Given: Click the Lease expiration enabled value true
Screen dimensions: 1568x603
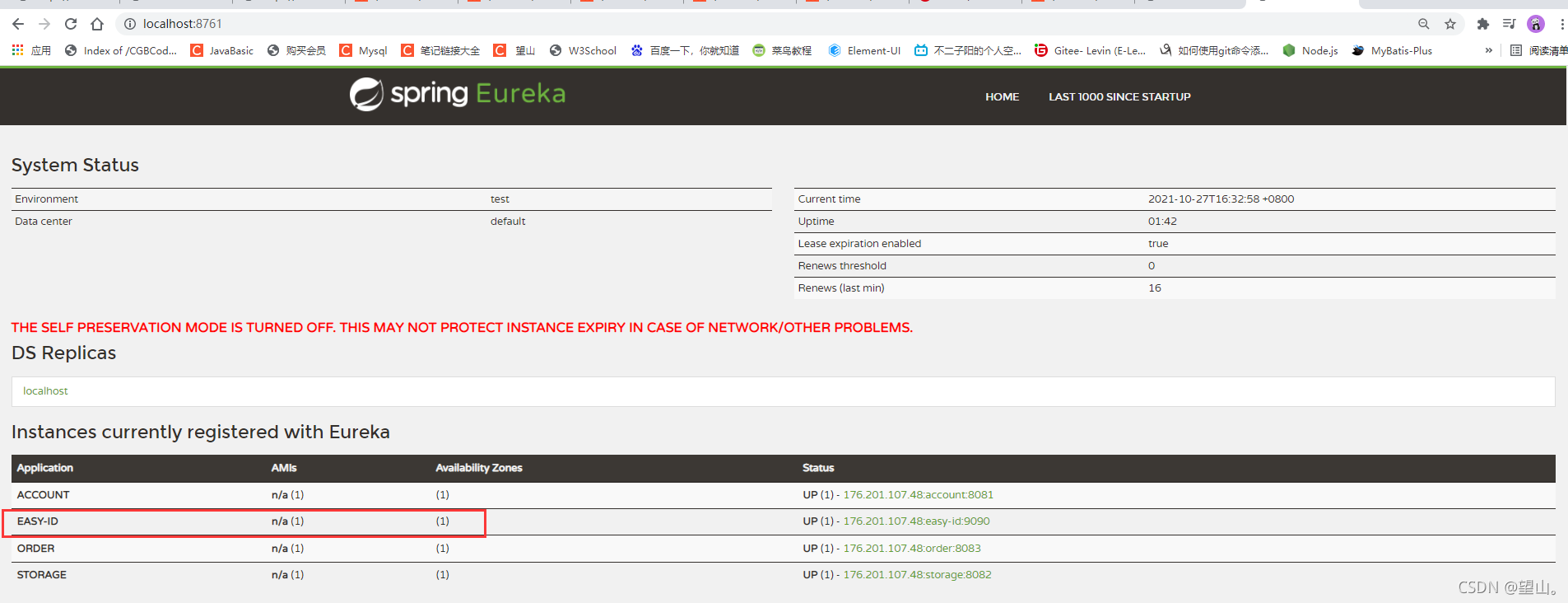Looking at the screenshot, I should (1158, 243).
